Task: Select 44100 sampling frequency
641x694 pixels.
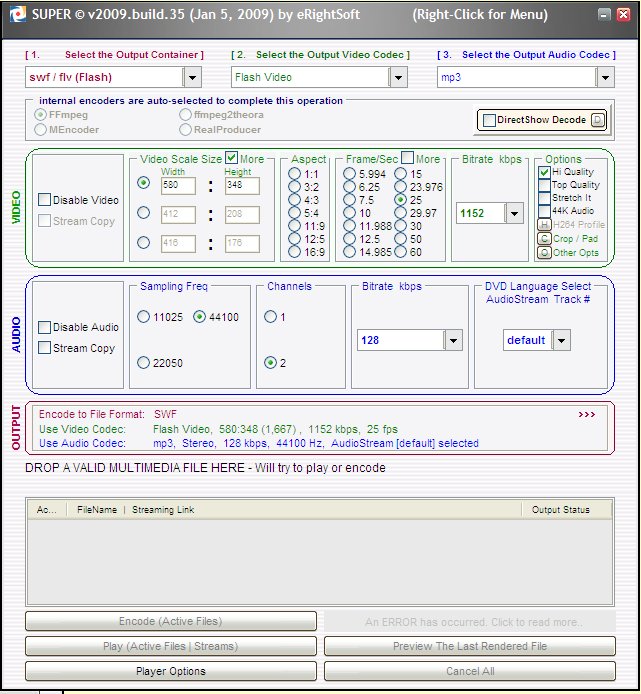Action: tap(200, 316)
